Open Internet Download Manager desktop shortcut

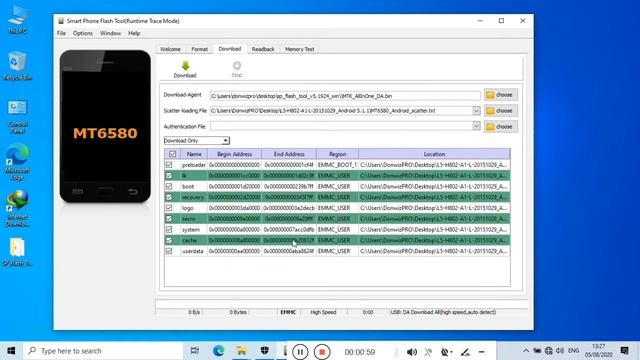tap(18, 209)
